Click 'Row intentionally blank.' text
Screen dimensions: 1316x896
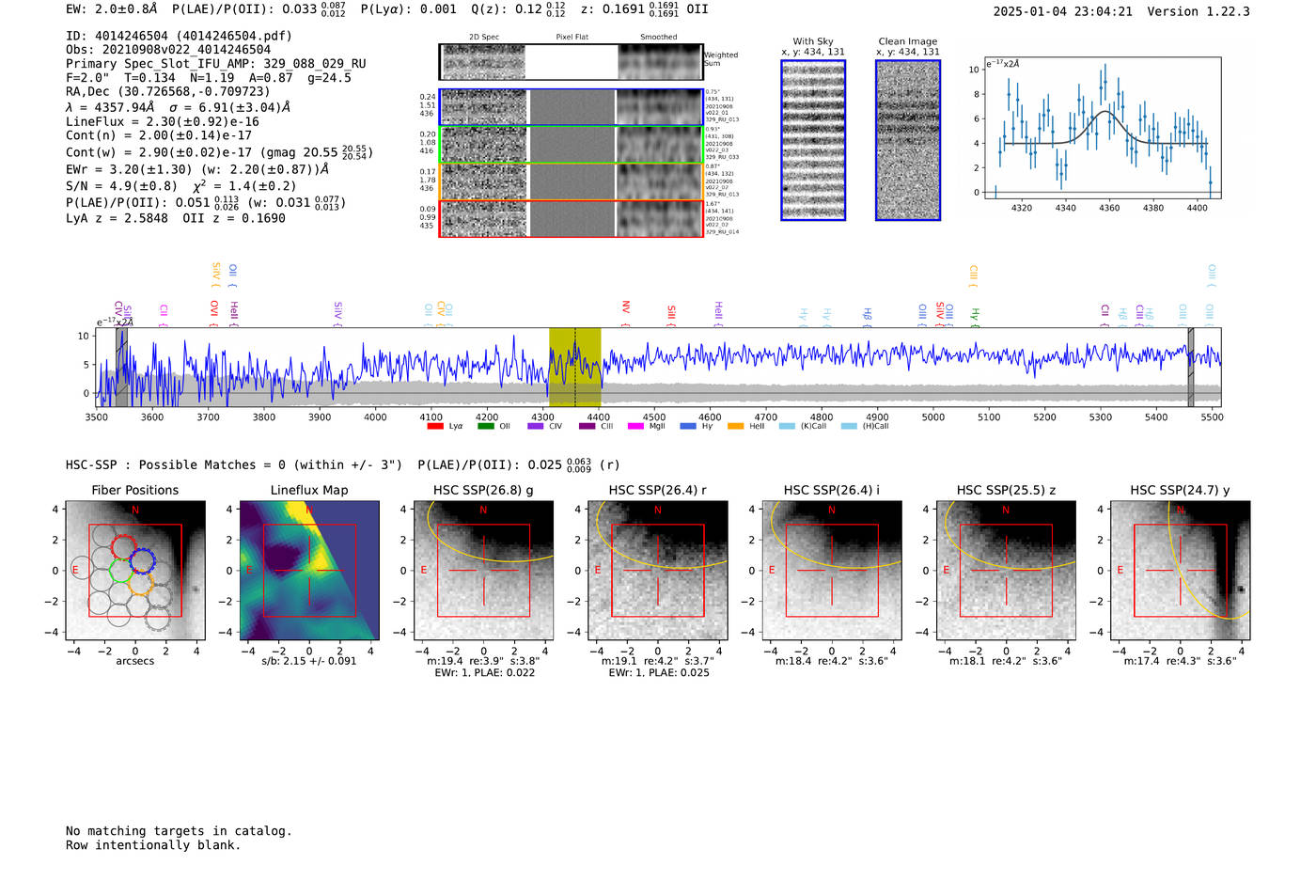pos(153,845)
